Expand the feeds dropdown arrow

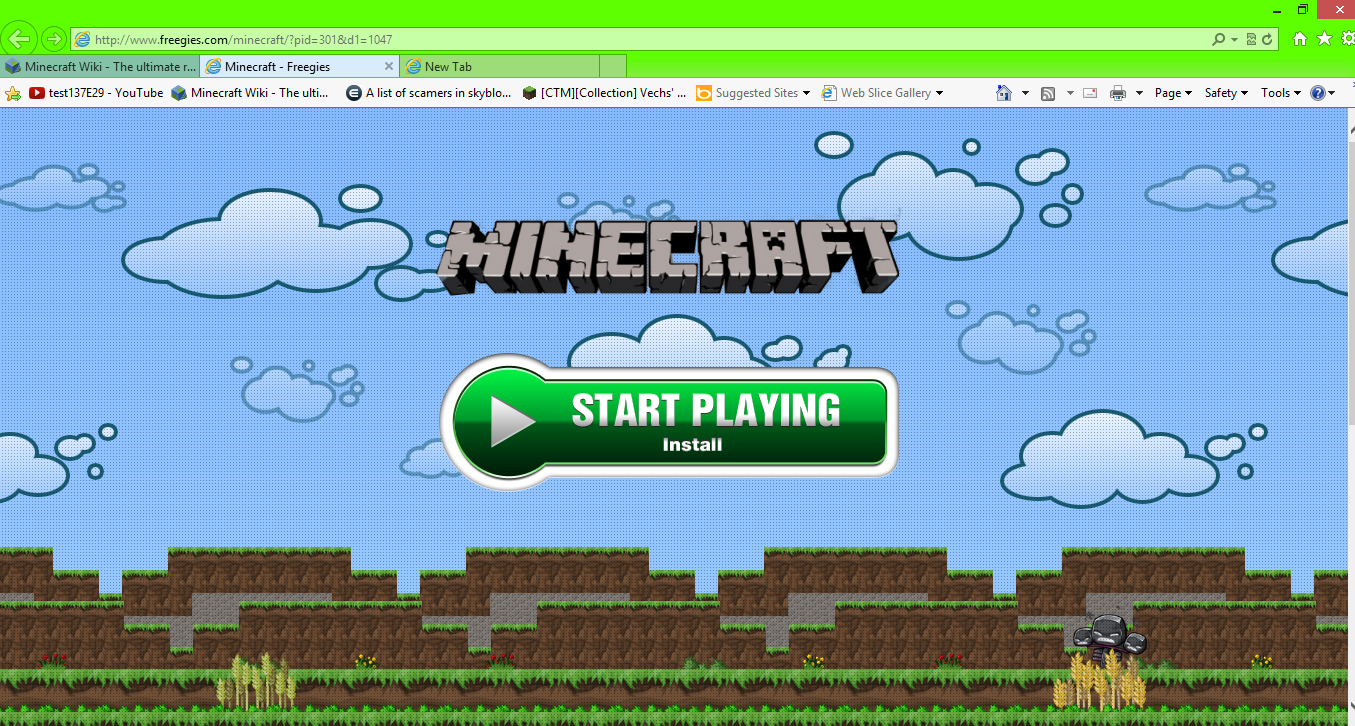(1069, 93)
